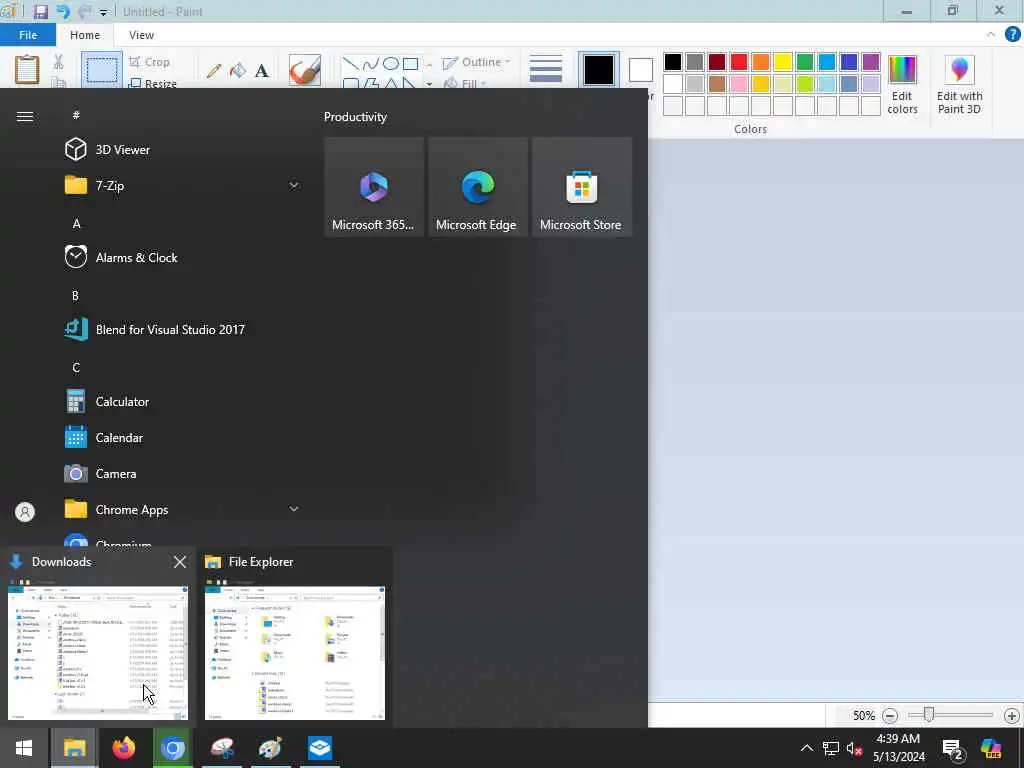Screen dimensions: 1024x768
Task: Click the Edit colors button
Action: [x=903, y=85]
